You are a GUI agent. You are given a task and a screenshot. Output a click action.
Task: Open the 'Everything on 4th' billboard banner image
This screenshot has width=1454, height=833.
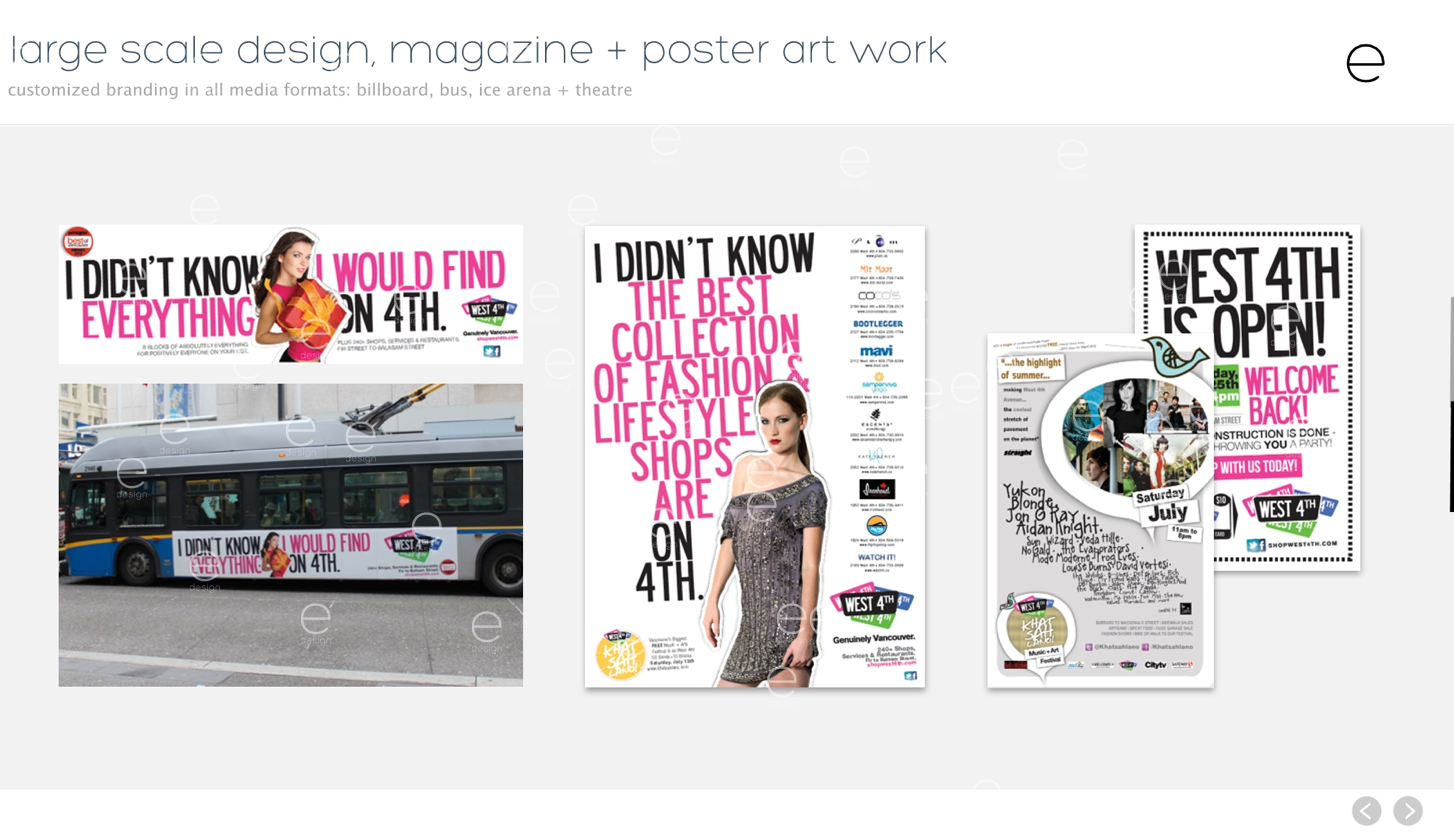click(291, 294)
